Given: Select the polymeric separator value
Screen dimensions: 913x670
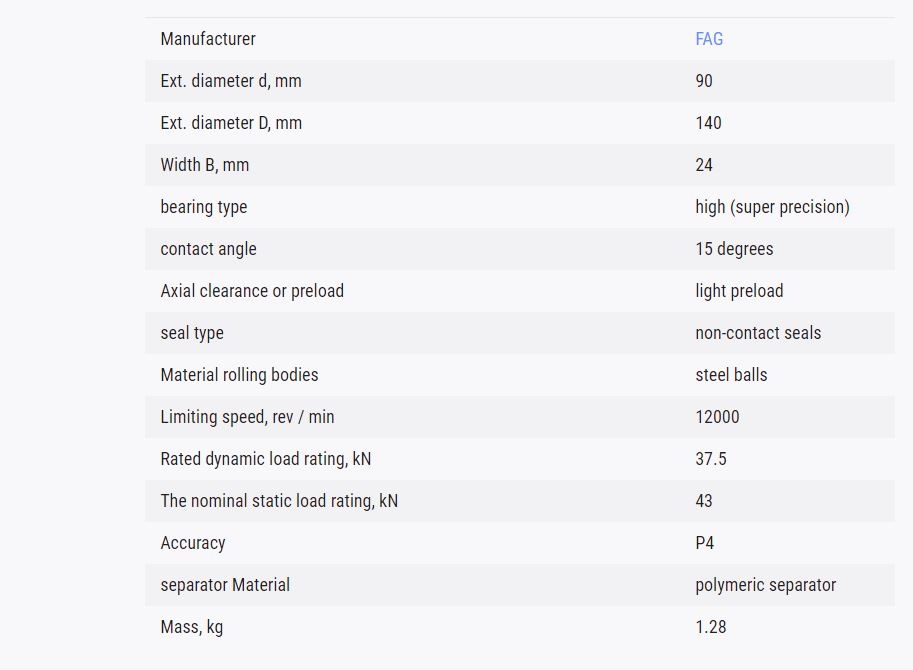Looking at the screenshot, I should pyautogui.click(x=766, y=585).
